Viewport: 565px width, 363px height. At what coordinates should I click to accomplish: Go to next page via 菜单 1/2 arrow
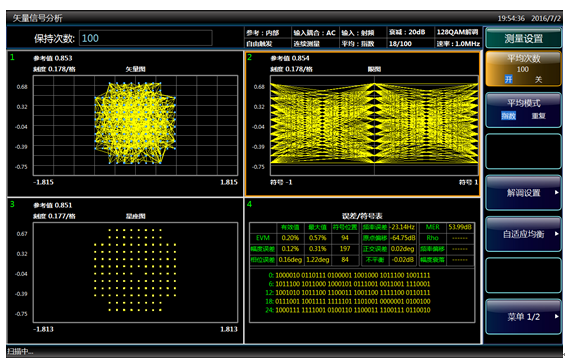pos(556,316)
